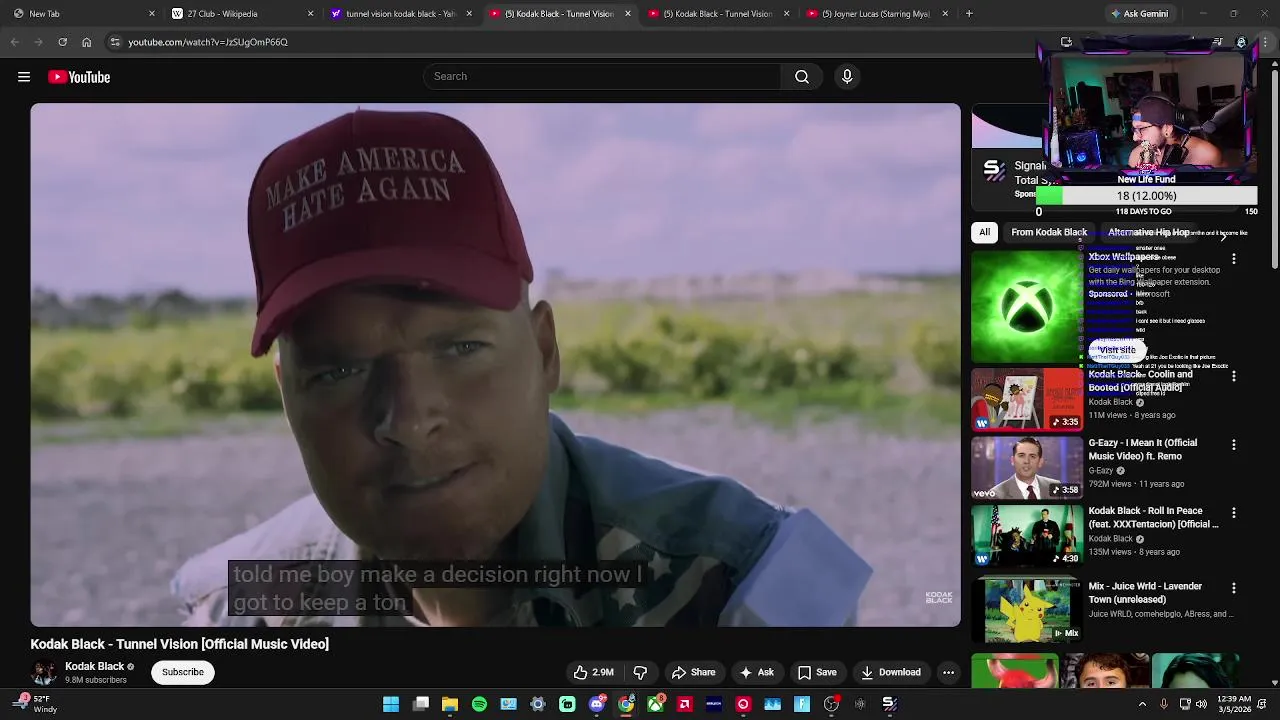
Task: Click into the YouTube search field
Action: coord(603,77)
